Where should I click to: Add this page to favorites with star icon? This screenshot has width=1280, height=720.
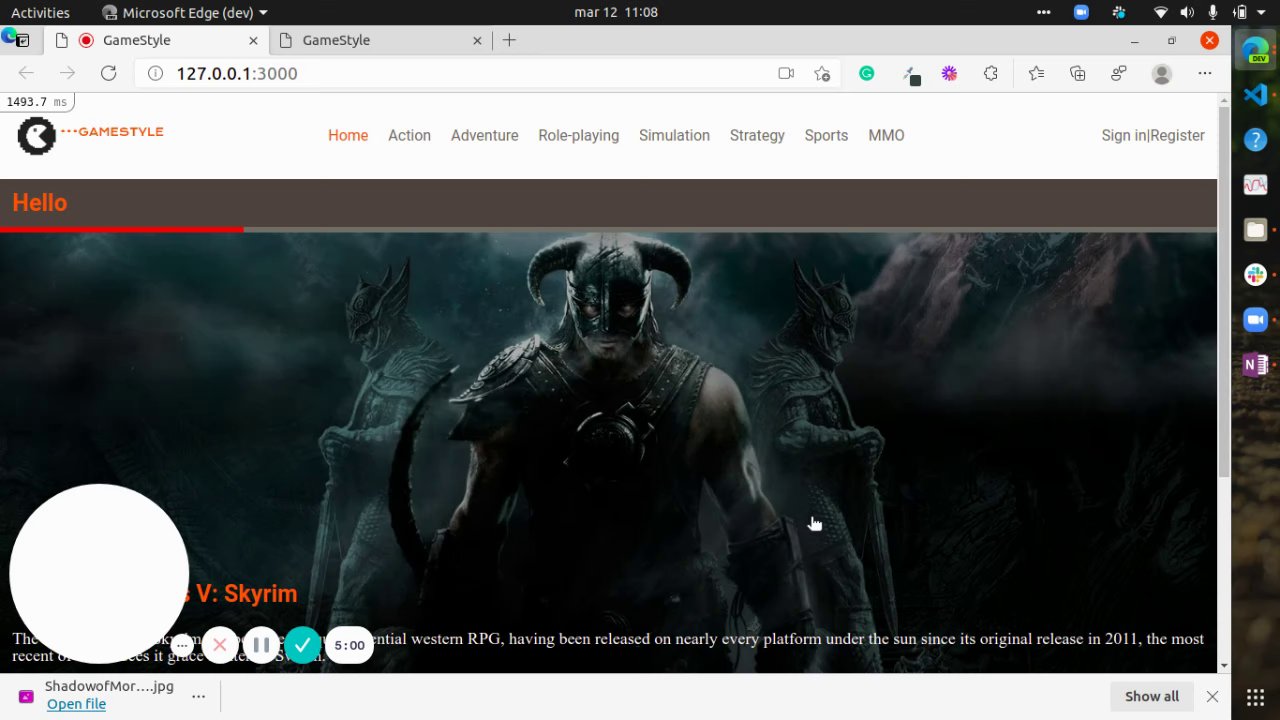tap(822, 73)
